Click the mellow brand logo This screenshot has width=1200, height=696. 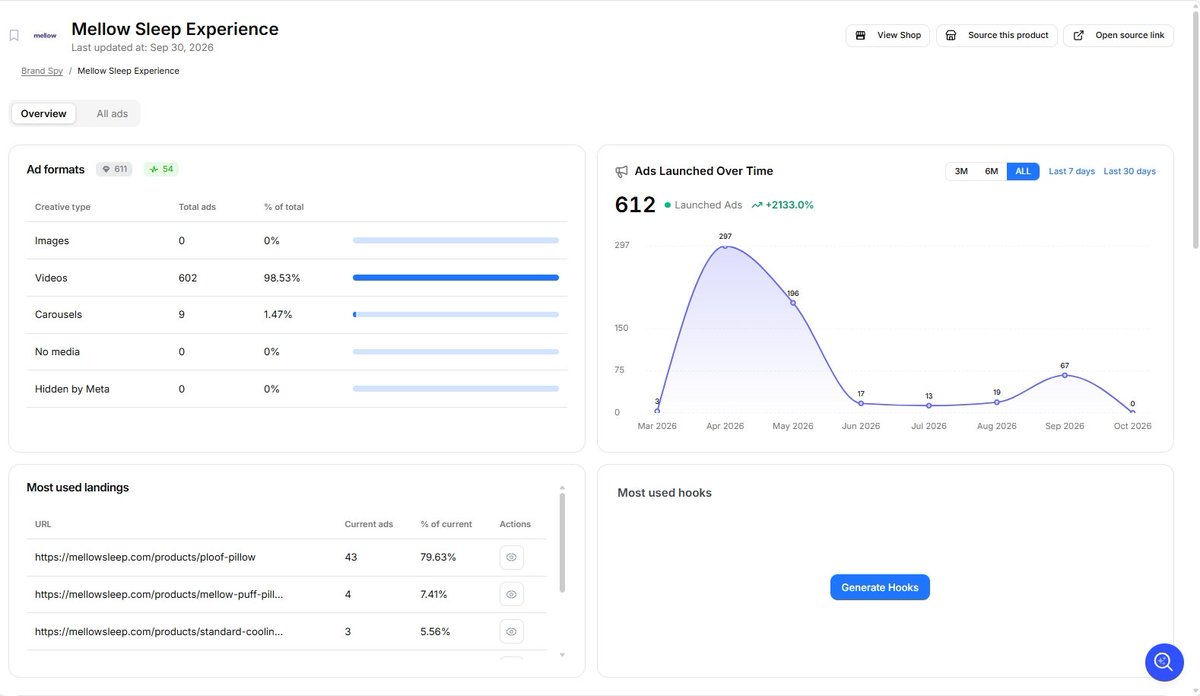tap(45, 36)
